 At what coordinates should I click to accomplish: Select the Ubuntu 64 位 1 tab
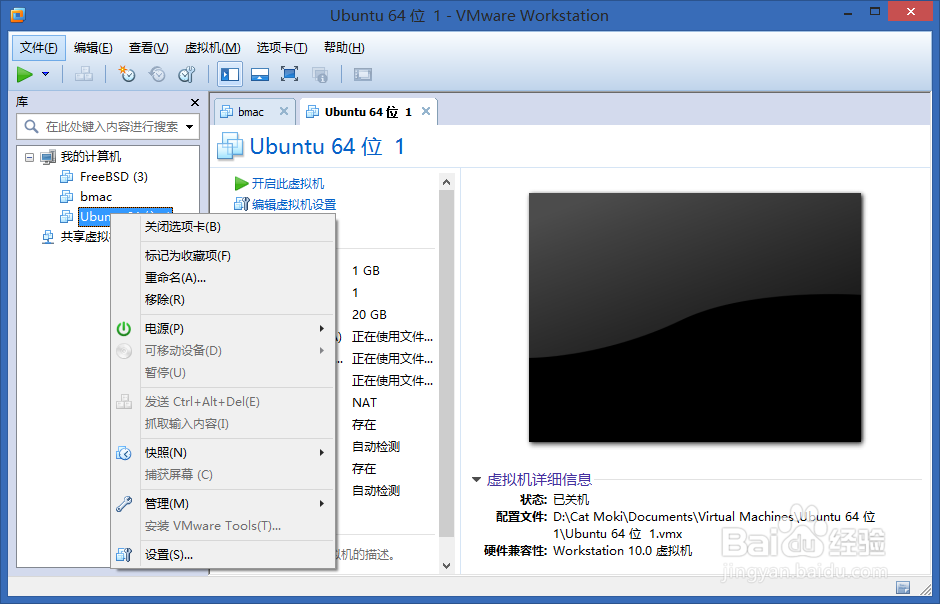coord(368,112)
